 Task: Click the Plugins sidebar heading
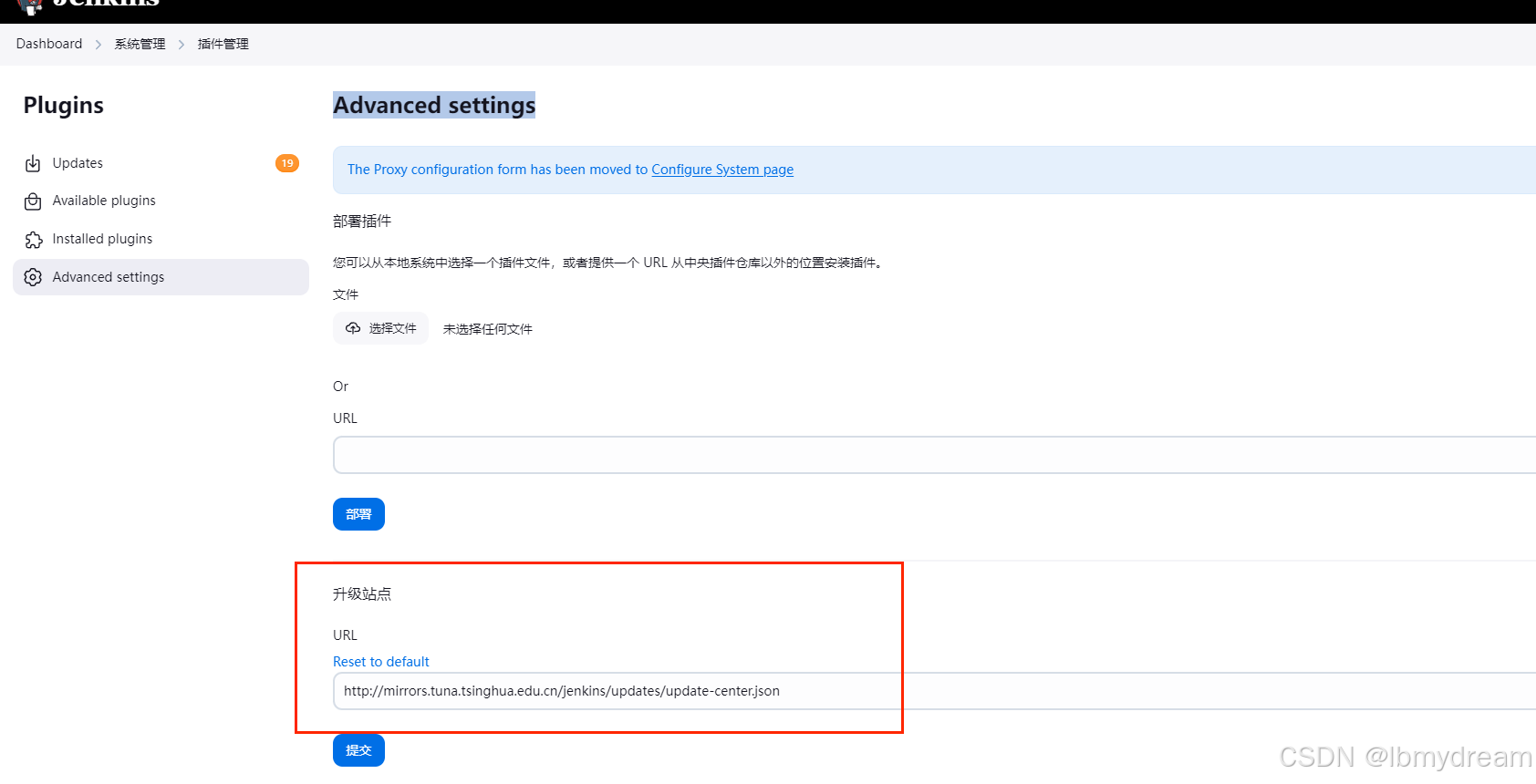pos(64,106)
